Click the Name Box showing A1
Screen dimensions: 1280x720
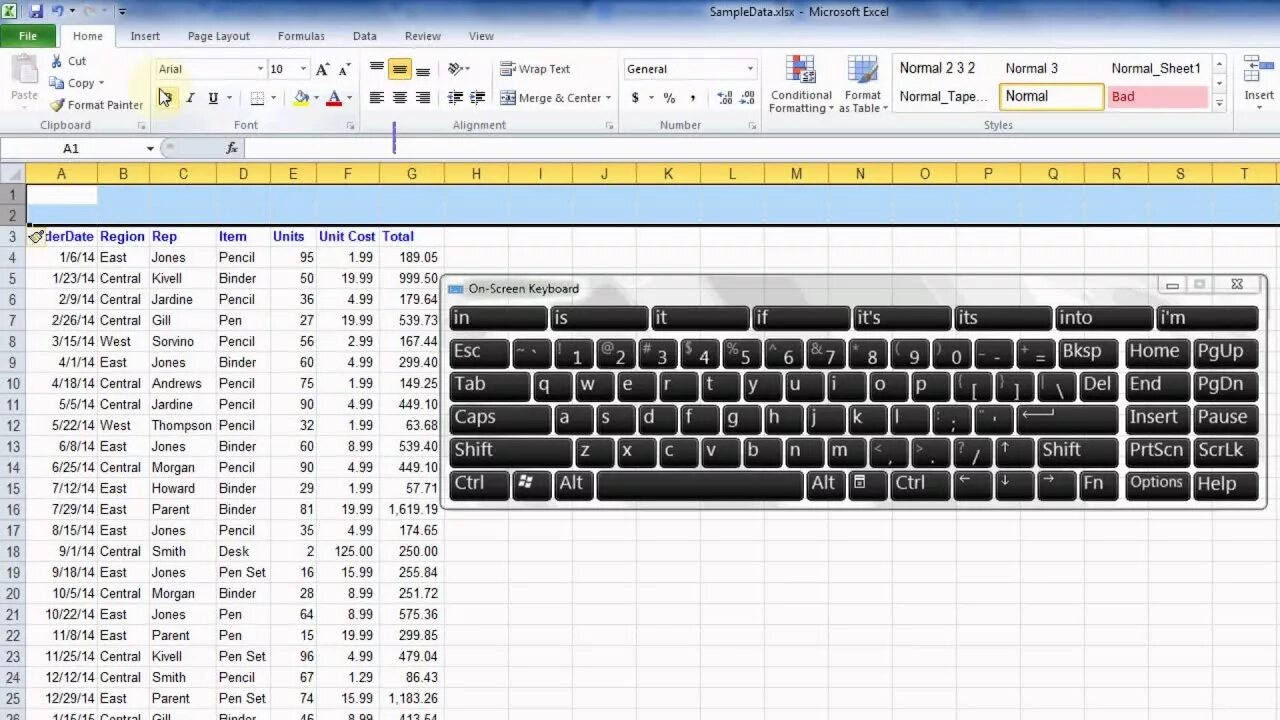pyautogui.click(x=72, y=148)
